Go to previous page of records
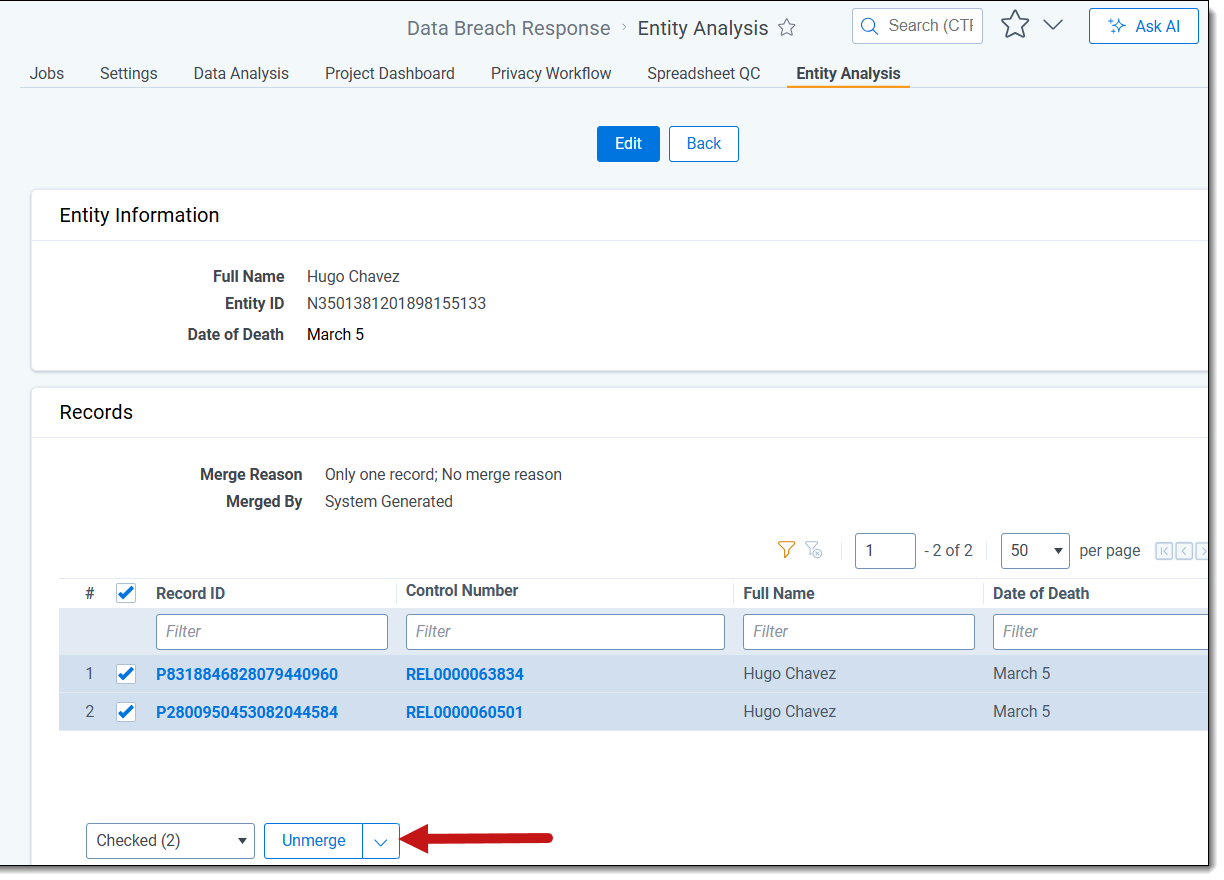1224x880 pixels. tap(1184, 551)
